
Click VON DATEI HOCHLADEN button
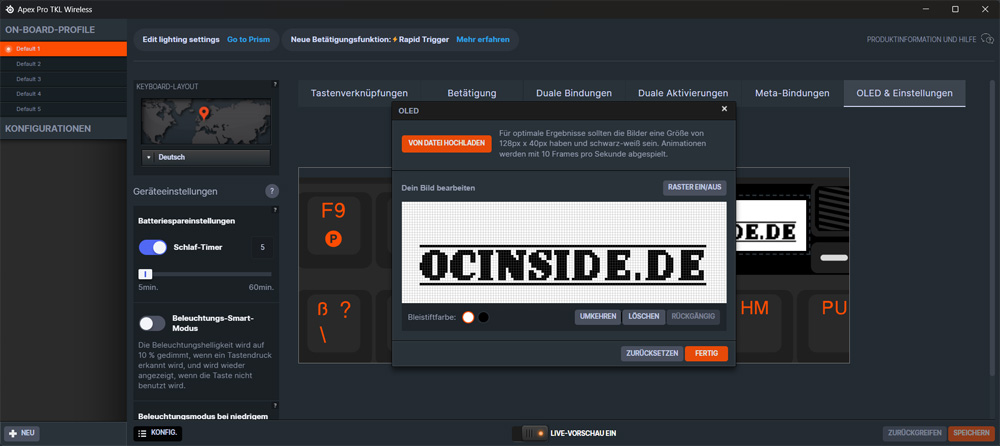pos(446,144)
